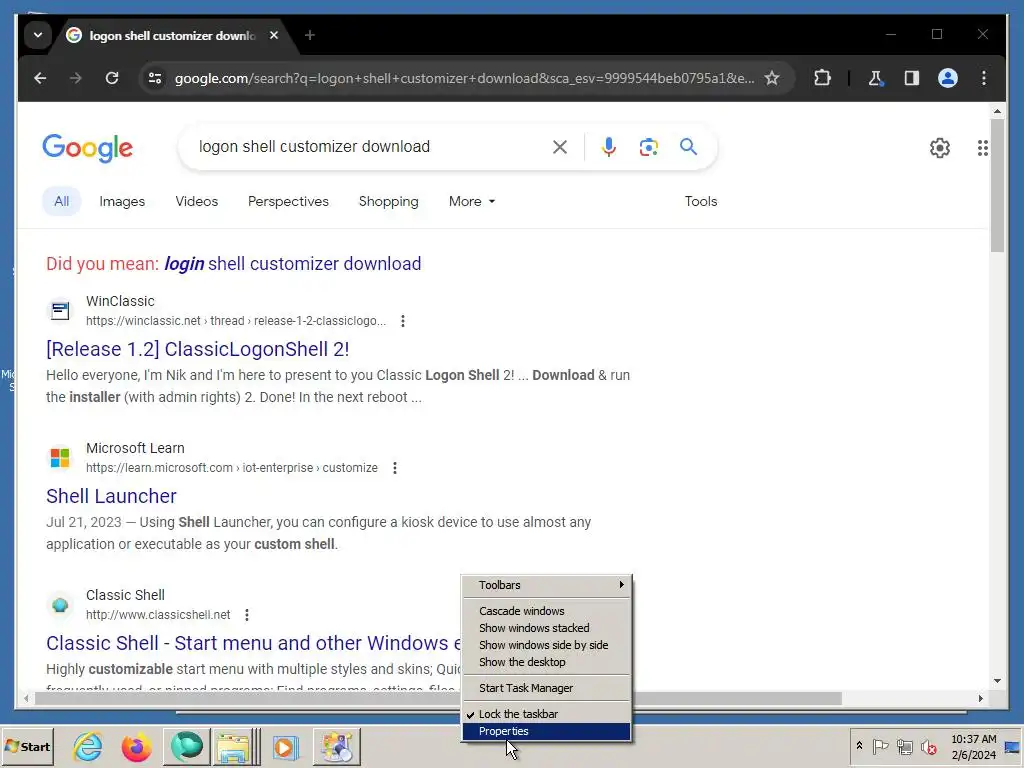The height and width of the screenshot is (768, 1024).
Task: Expand More search filters dropdown
Action: coord(472,201)
